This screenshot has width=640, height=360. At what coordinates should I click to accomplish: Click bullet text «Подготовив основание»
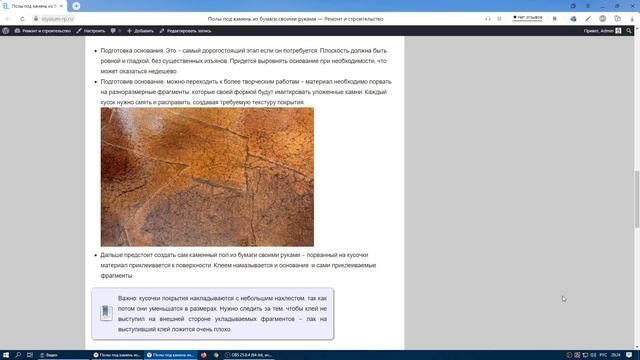pos(246,92)
